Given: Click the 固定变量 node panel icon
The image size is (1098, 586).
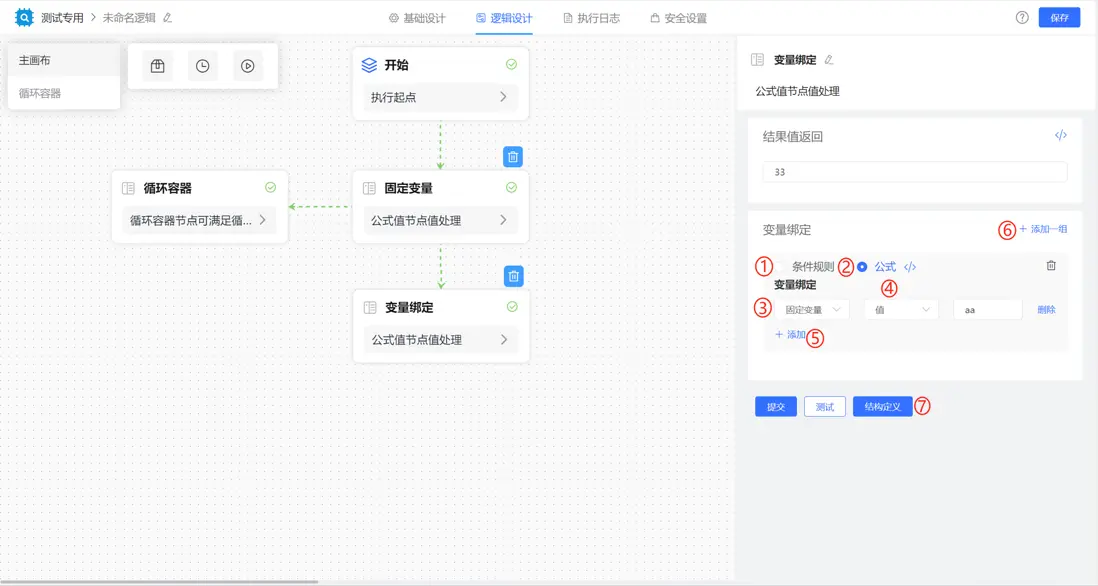Looking at the screenshot, I should [x=369, y=188].
